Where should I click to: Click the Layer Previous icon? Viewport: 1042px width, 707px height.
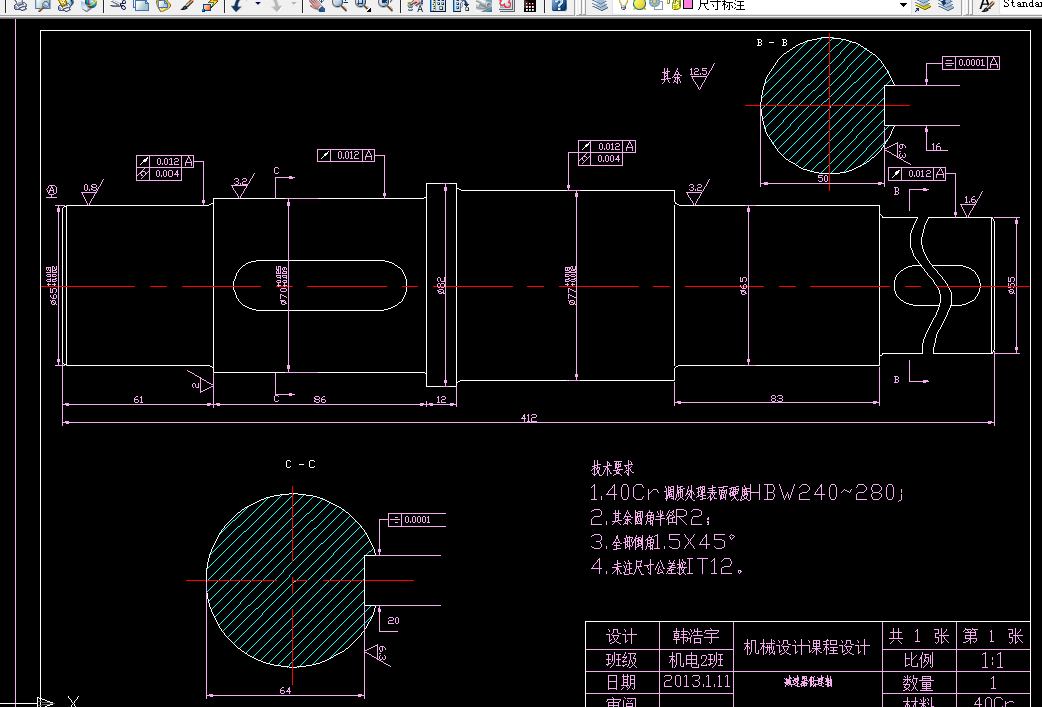[x=946, y=5]
